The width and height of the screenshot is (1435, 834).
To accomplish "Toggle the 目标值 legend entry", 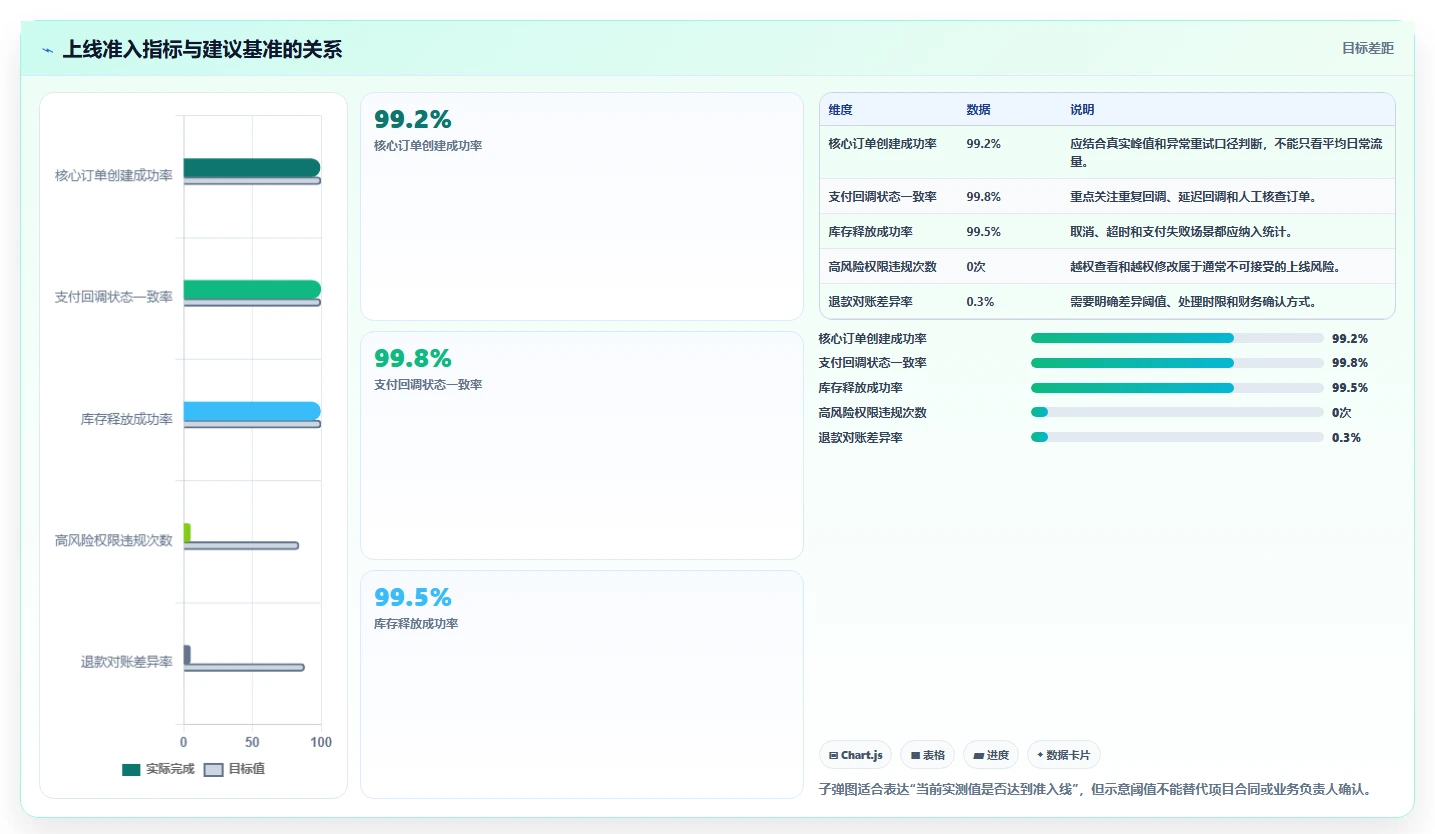I will click(234, 769).
